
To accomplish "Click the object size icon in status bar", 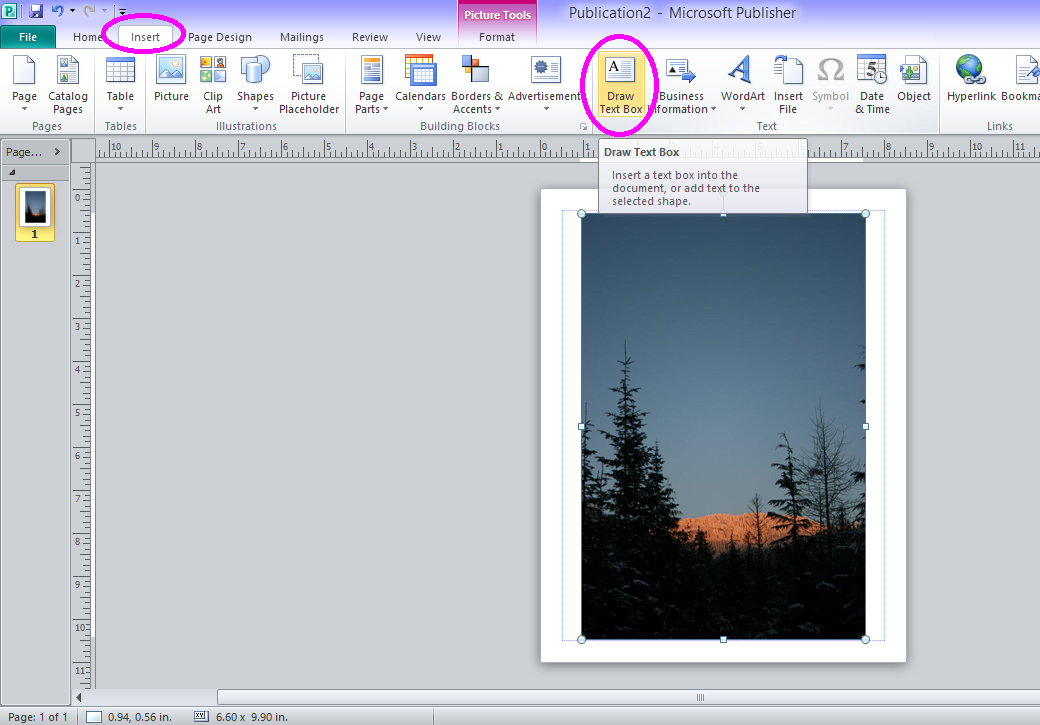I will pos(201,716).
